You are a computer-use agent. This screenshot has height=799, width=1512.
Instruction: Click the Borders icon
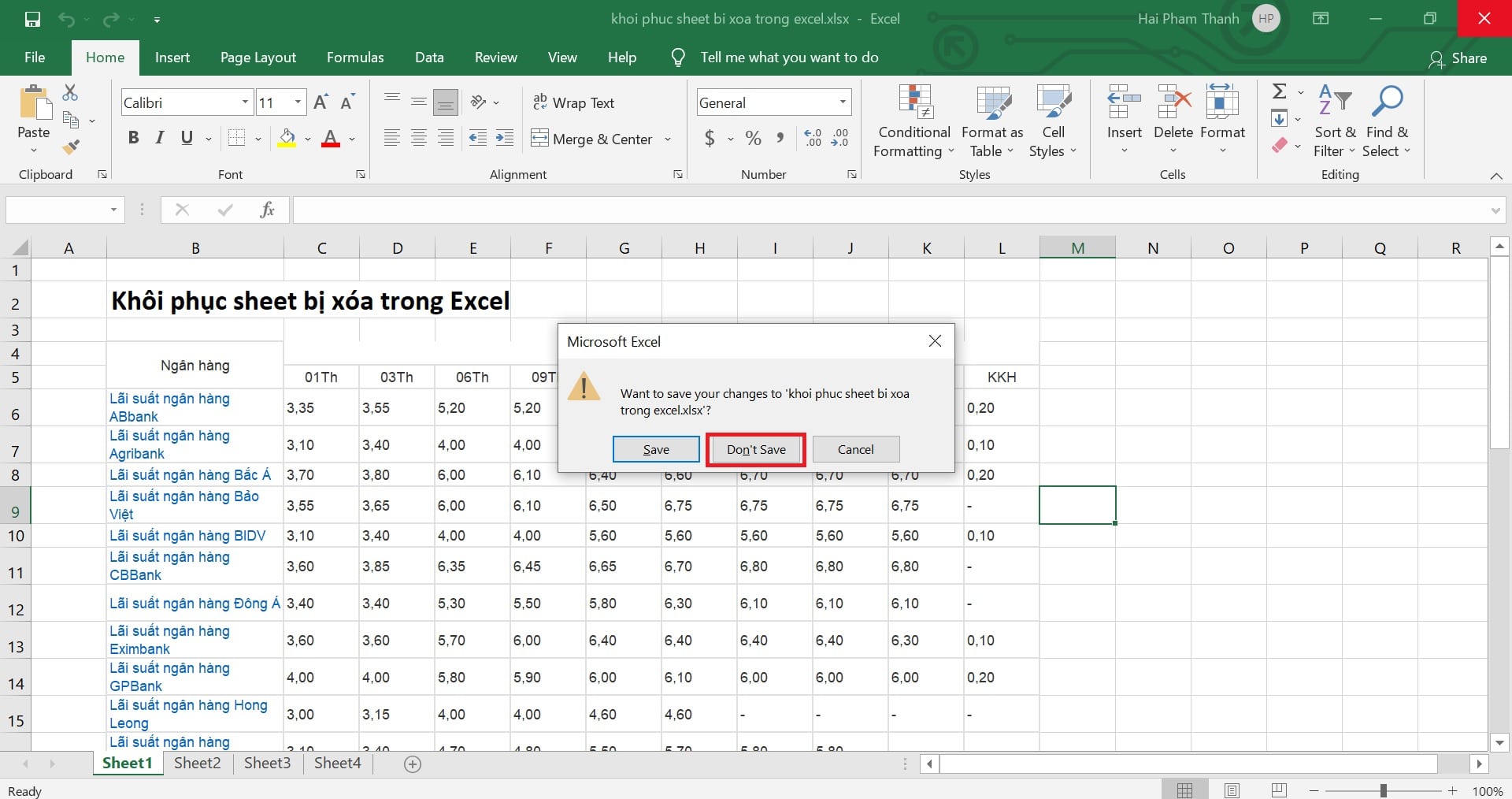236,139
